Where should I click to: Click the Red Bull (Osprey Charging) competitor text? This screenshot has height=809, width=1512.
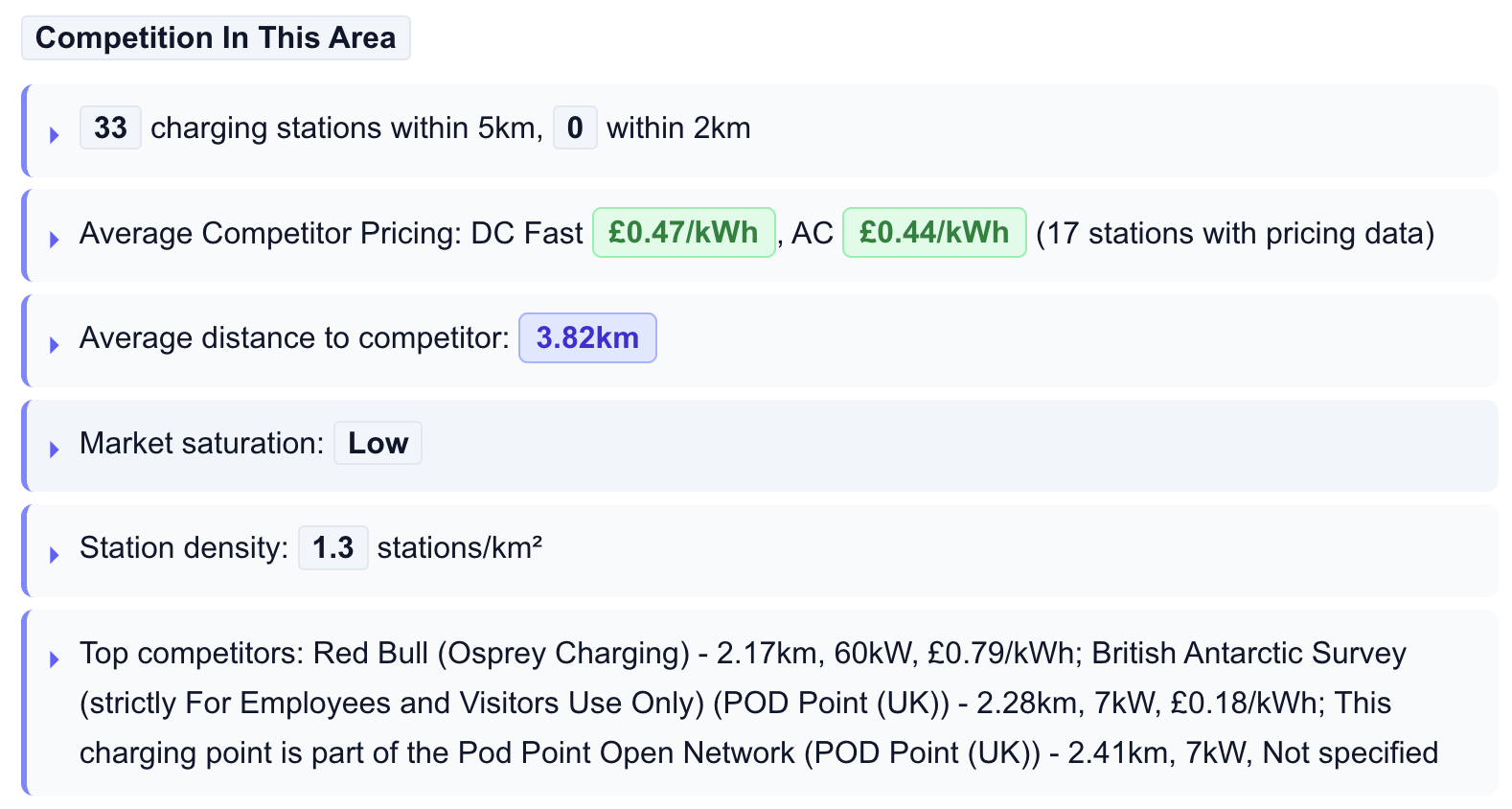click(x=501, y=654)
